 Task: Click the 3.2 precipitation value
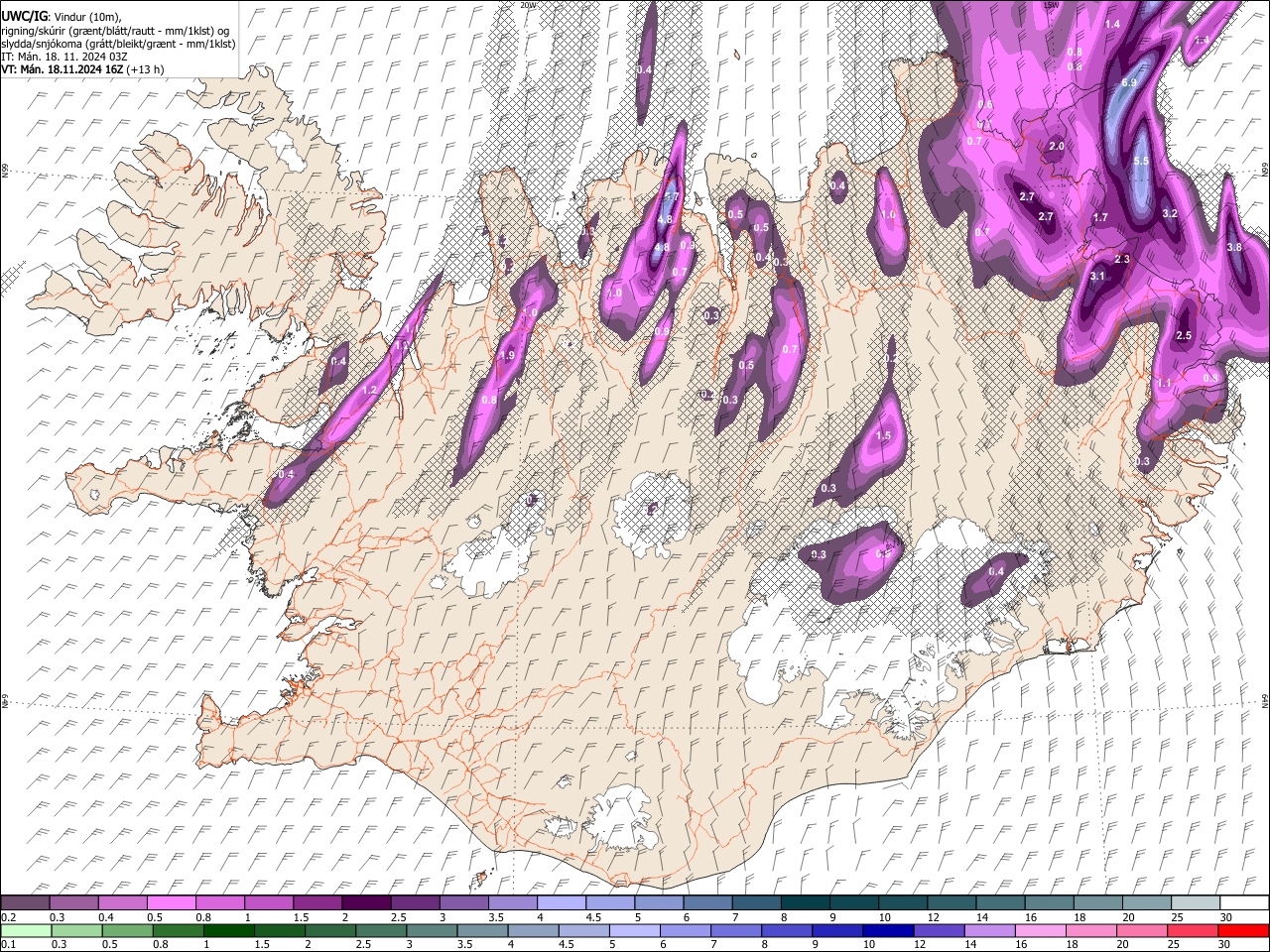1170,214
